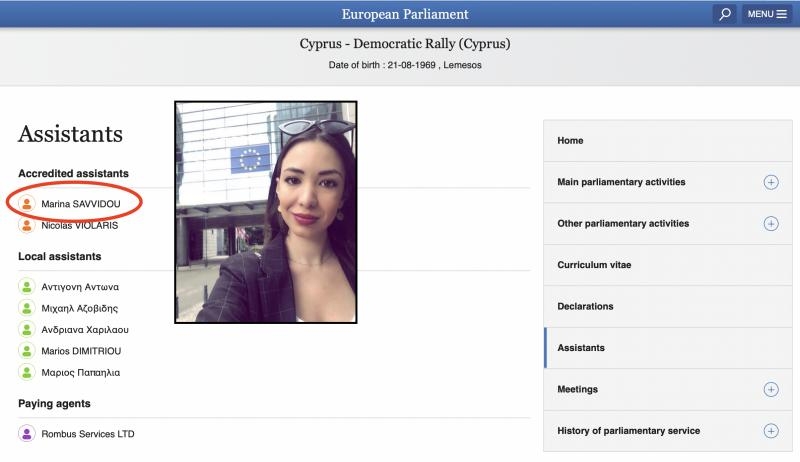Open Other parliamentary activities section
This screenshot has height=462, width=800.
(668, 223)
